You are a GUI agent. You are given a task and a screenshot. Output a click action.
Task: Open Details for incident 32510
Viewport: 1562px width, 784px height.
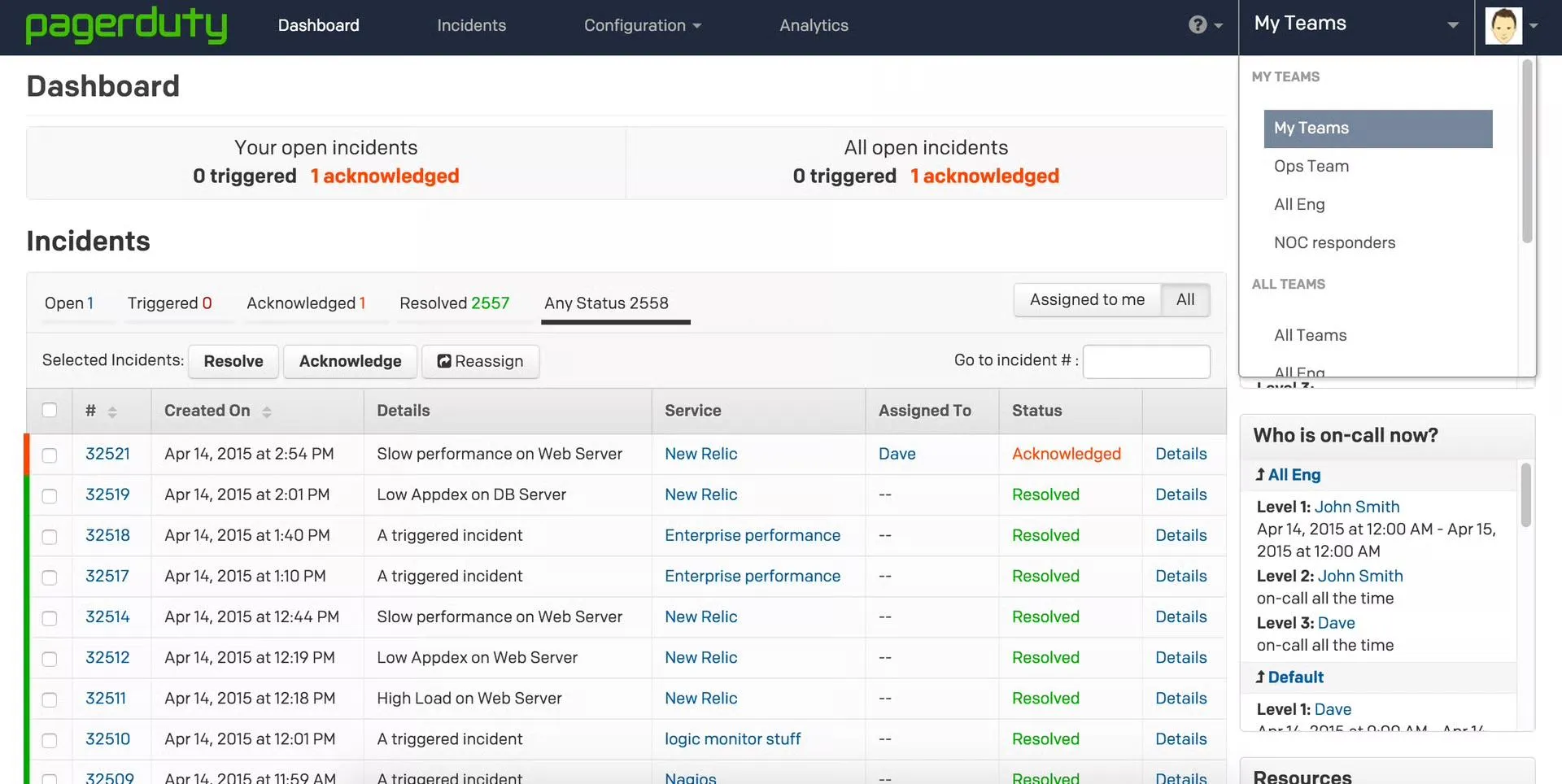tap(1180, 738)
